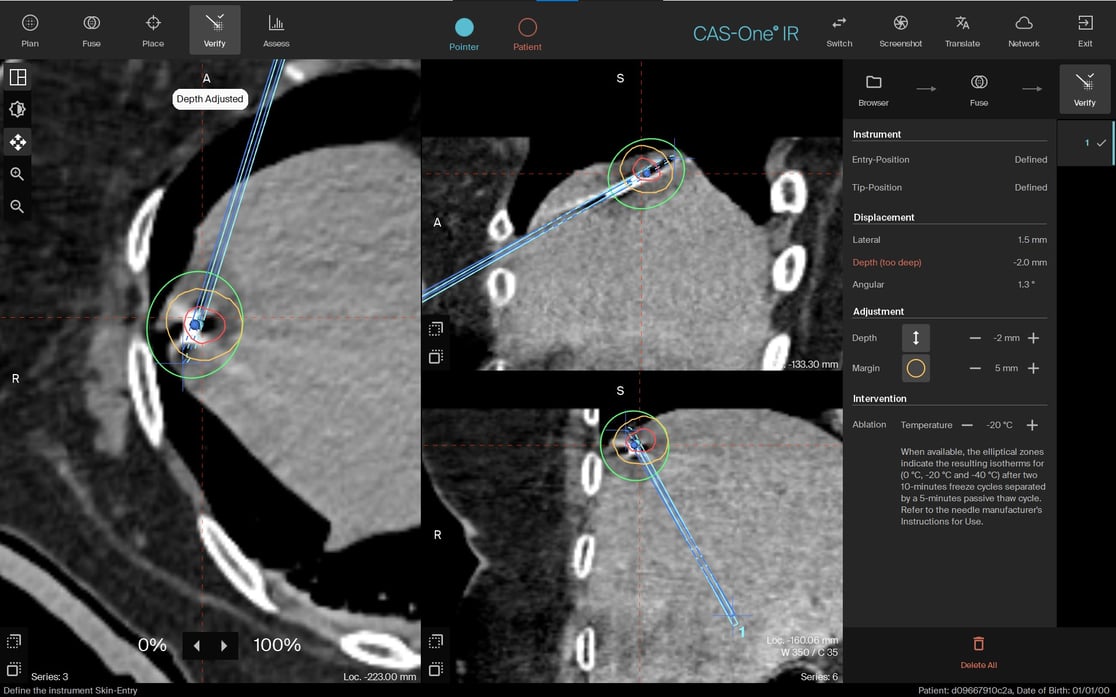Select the pan move tool
Screen dimensions: 1116x697
tap(18, 142)
